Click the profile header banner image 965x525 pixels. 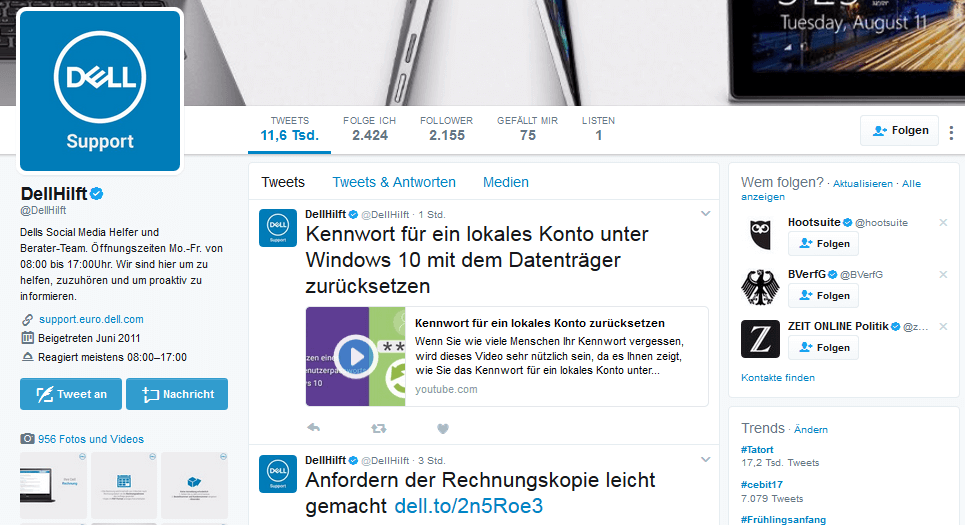482,52
